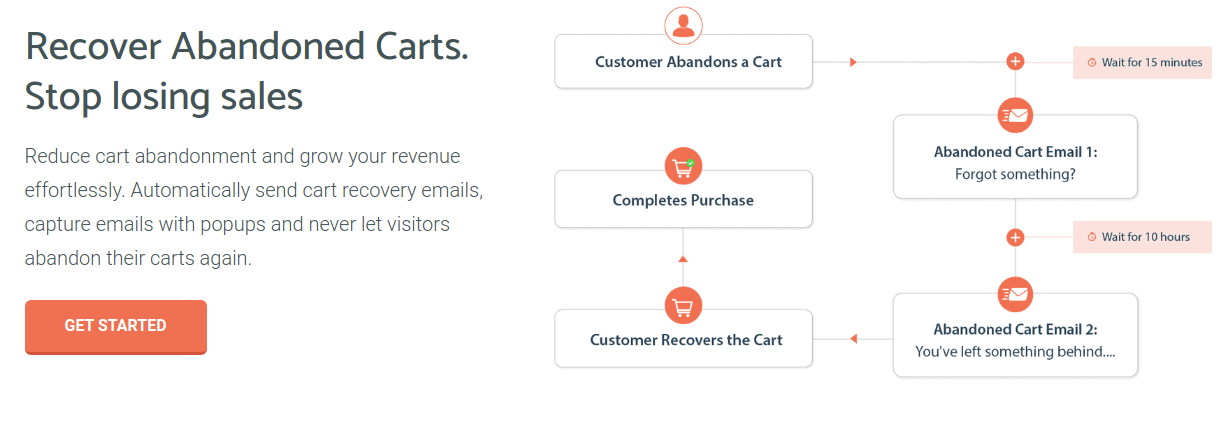The width and height of the screenshot is (1224, 421).
Task: Click the Wait for 15 minutes label
Action: click(1152, 63)
